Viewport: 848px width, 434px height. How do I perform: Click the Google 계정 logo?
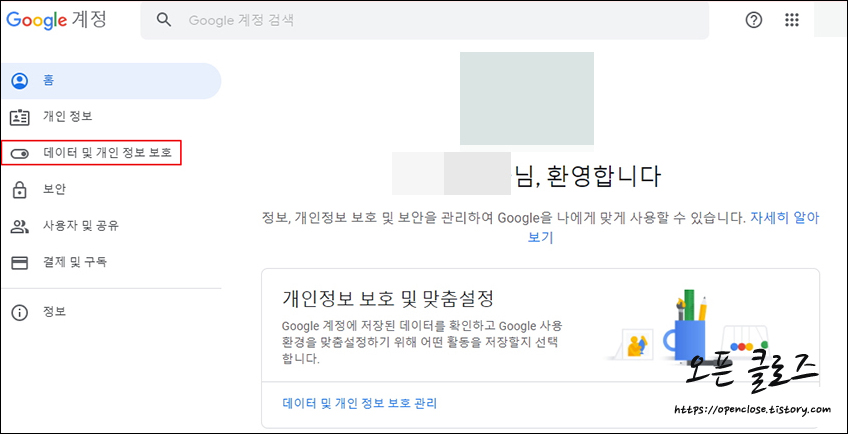(56, 20)
